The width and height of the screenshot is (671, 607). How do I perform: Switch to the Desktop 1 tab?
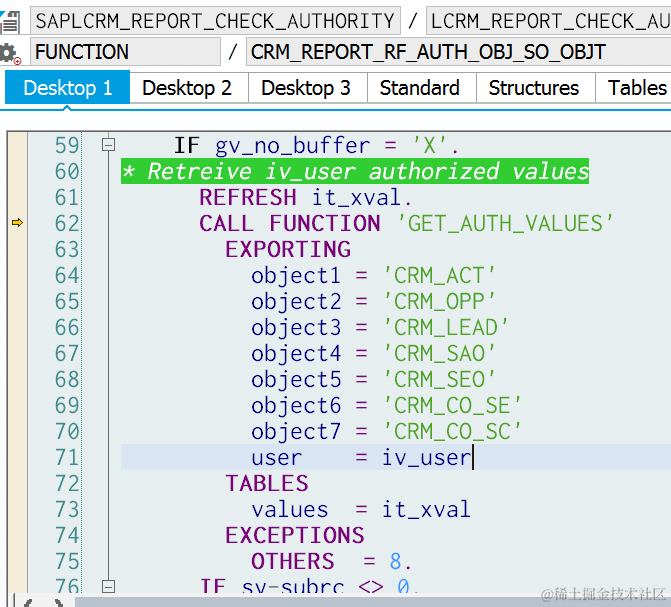67,88
